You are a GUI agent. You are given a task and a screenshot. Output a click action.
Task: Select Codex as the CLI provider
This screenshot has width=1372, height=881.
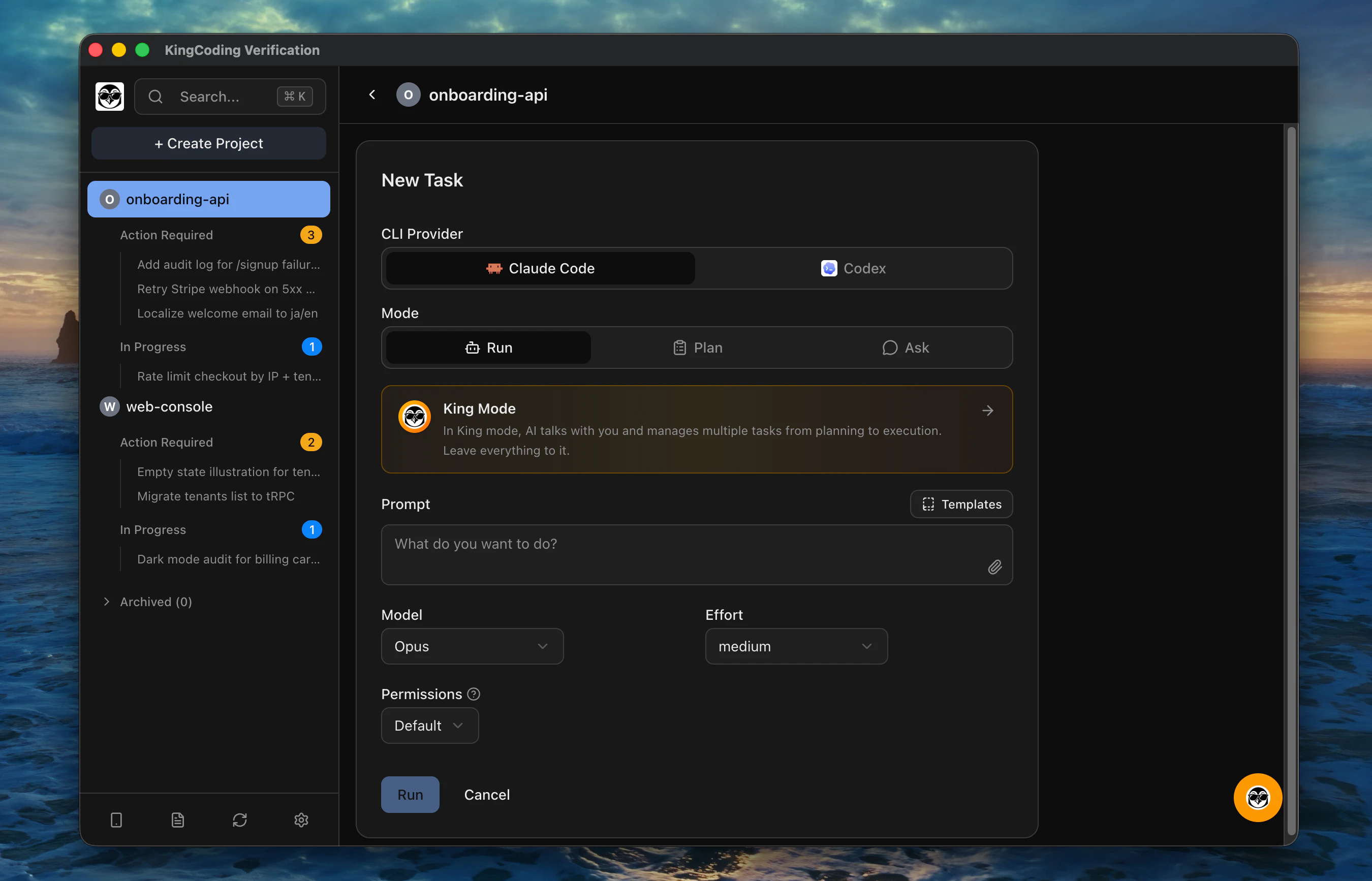[x=854, y=268]
